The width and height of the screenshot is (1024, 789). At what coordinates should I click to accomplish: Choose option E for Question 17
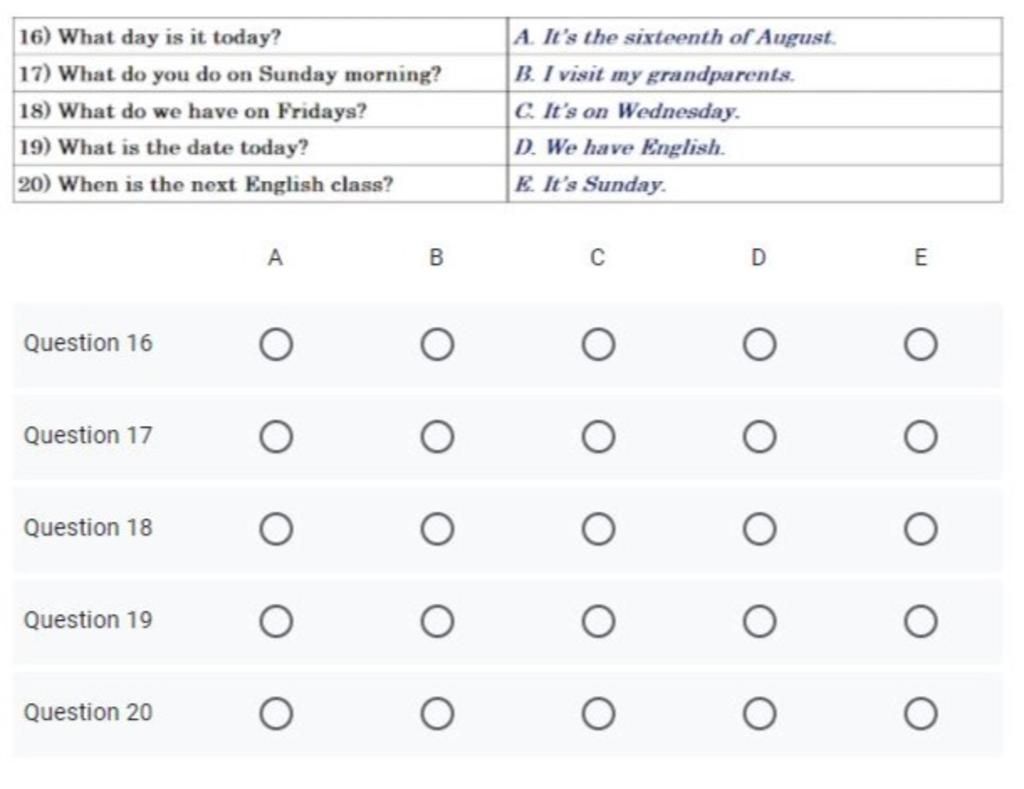click(x=920, y=437)
